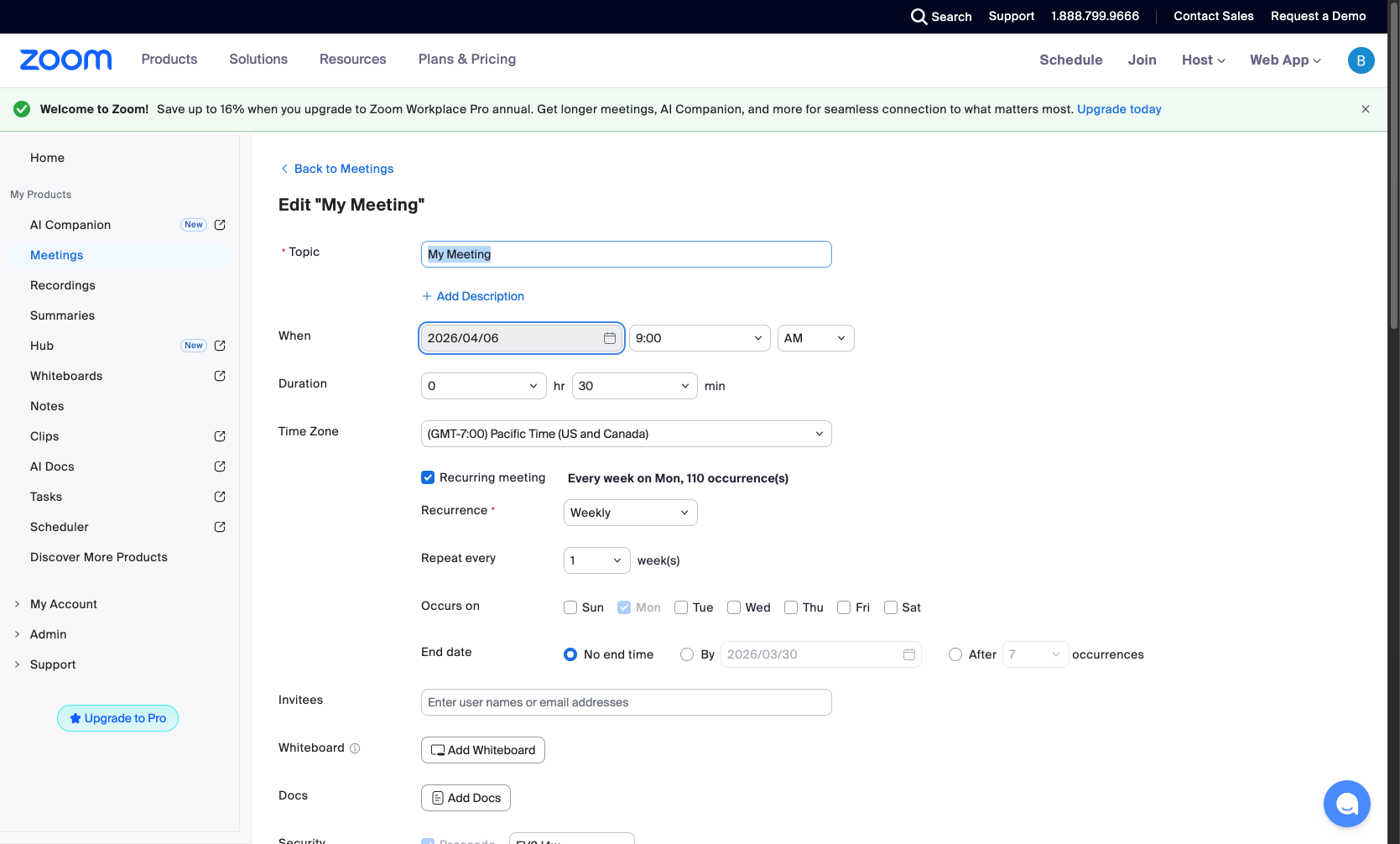
Task: Check the Tue occurrence checkbox
Action: [681, 607]
